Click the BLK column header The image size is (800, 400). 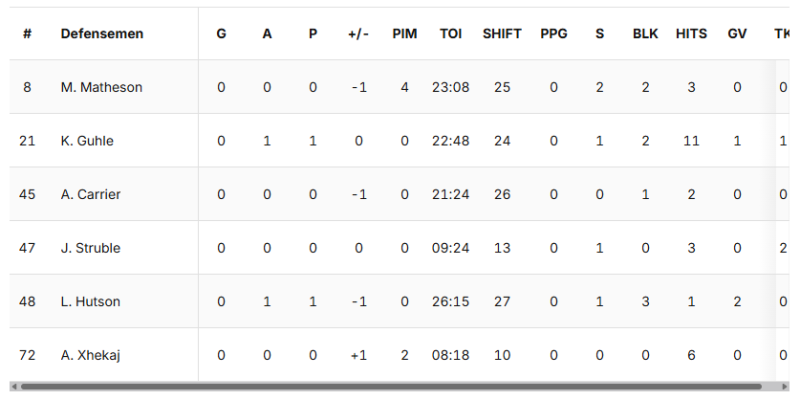pos(646,34)
